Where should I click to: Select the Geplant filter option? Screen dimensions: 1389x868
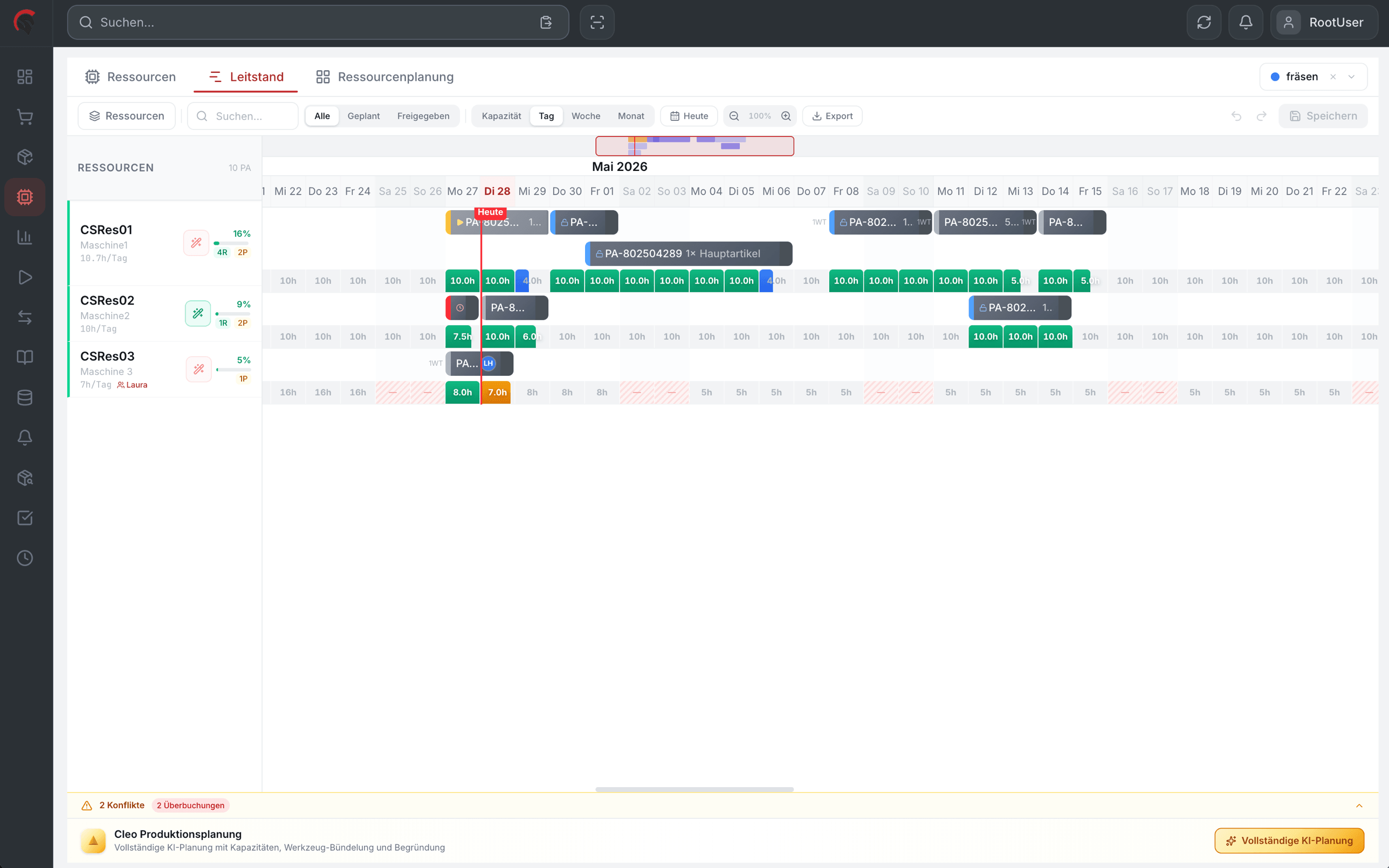tap(363, 116)
